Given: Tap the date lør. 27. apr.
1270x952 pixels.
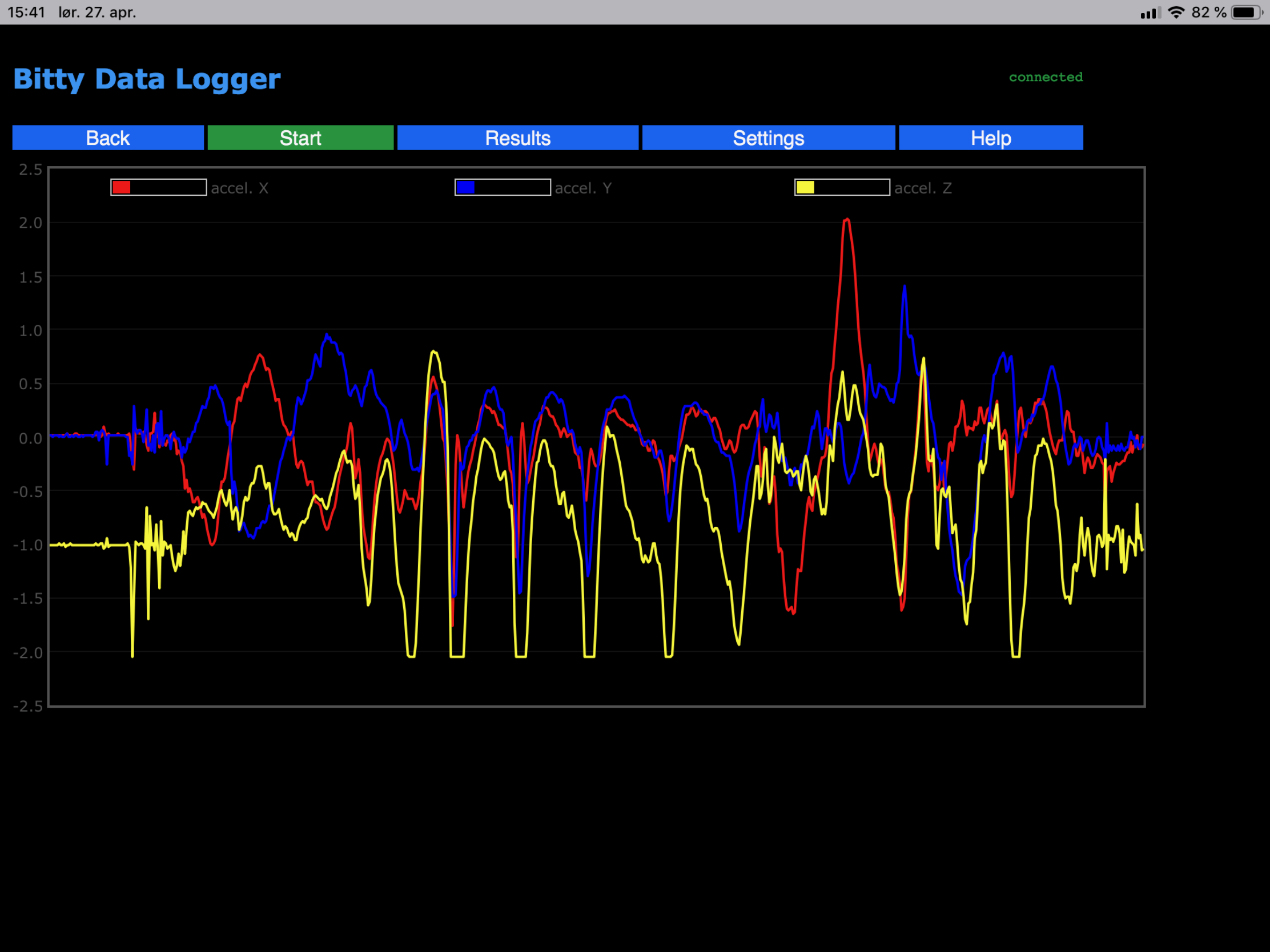Looking at the screenshot, I should [x=97, y=12].
